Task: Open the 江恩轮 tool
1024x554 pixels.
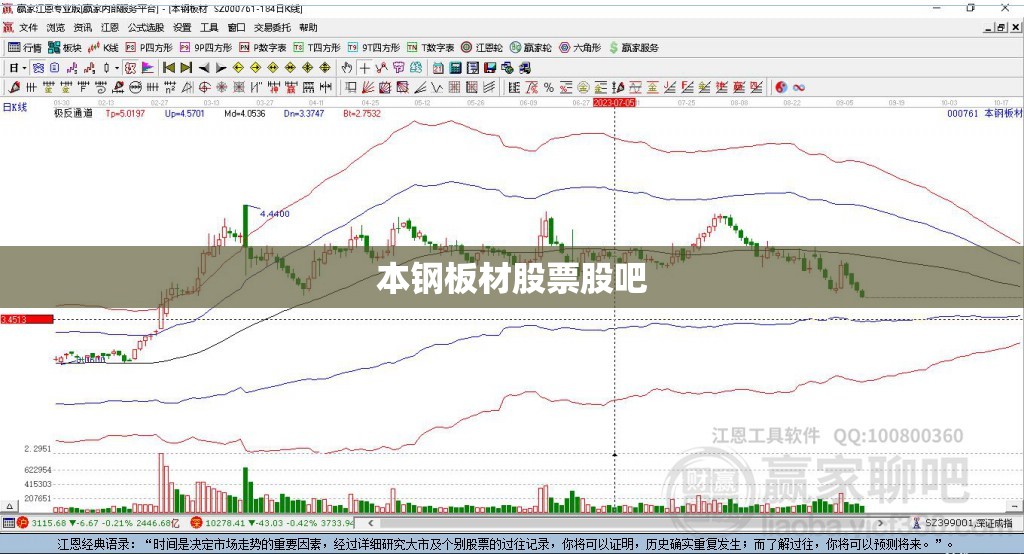Action: coord(482,48)
